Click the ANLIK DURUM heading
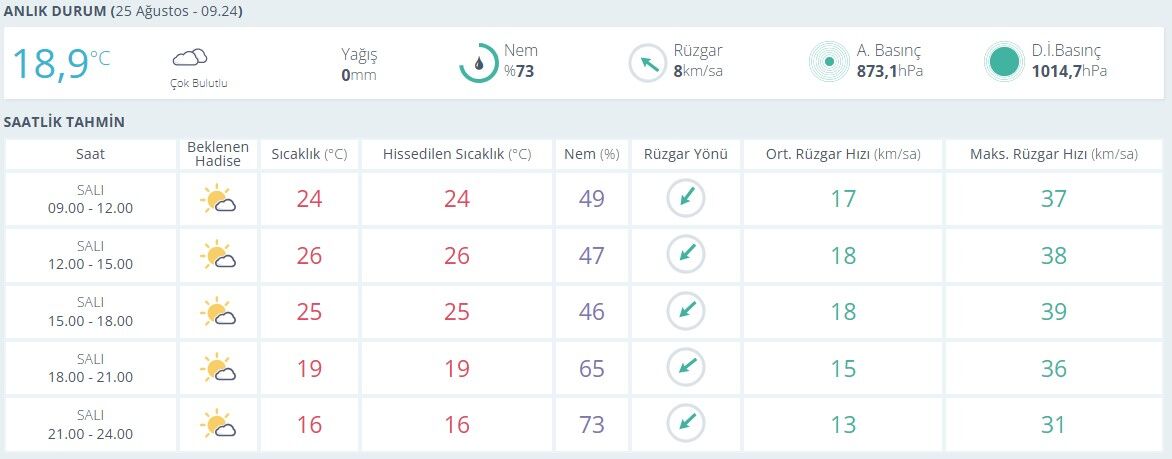 55,12
